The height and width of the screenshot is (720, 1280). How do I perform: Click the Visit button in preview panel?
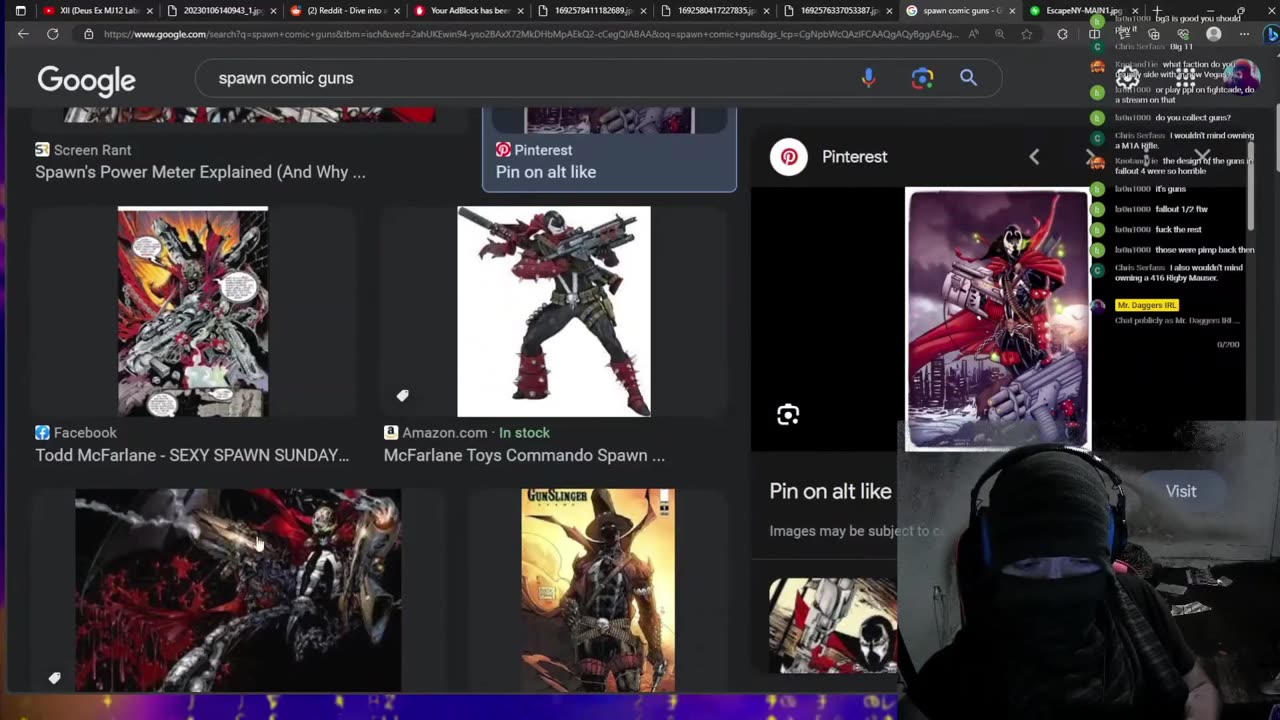click(x=1181, y=491)
